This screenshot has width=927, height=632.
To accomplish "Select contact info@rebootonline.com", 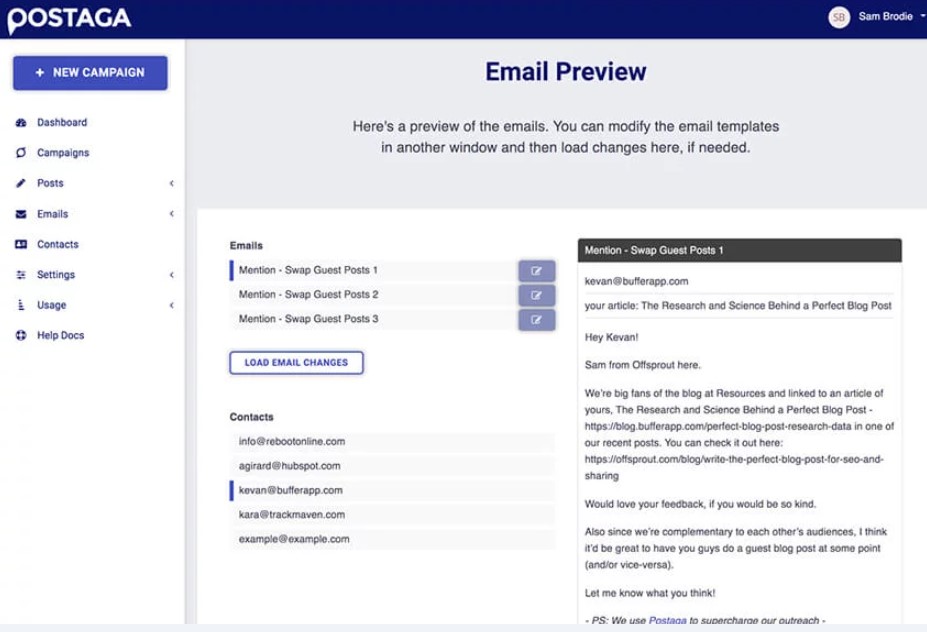I will click(x=392, y=442).
